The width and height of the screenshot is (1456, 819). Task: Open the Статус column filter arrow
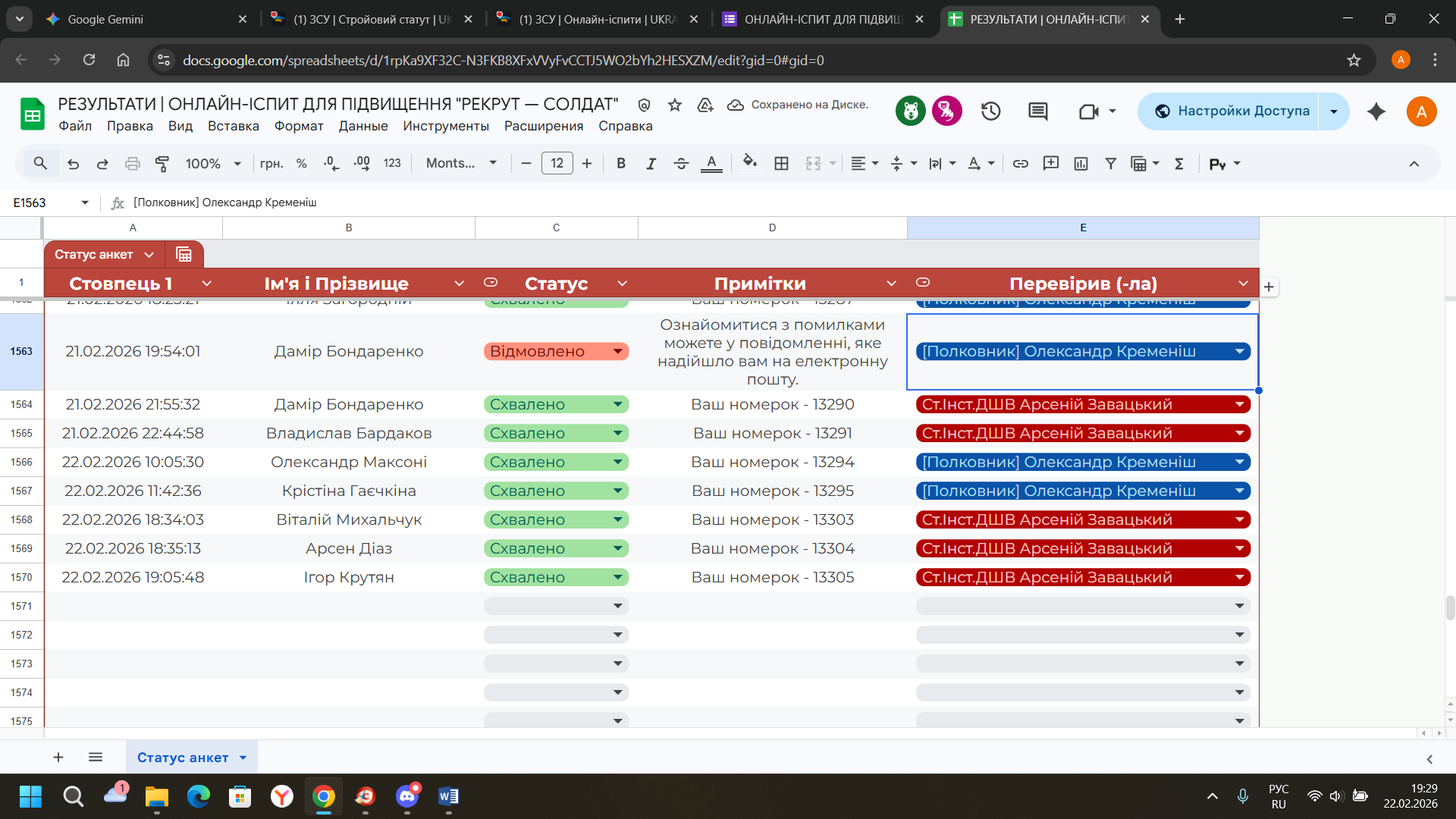point(622,284)
